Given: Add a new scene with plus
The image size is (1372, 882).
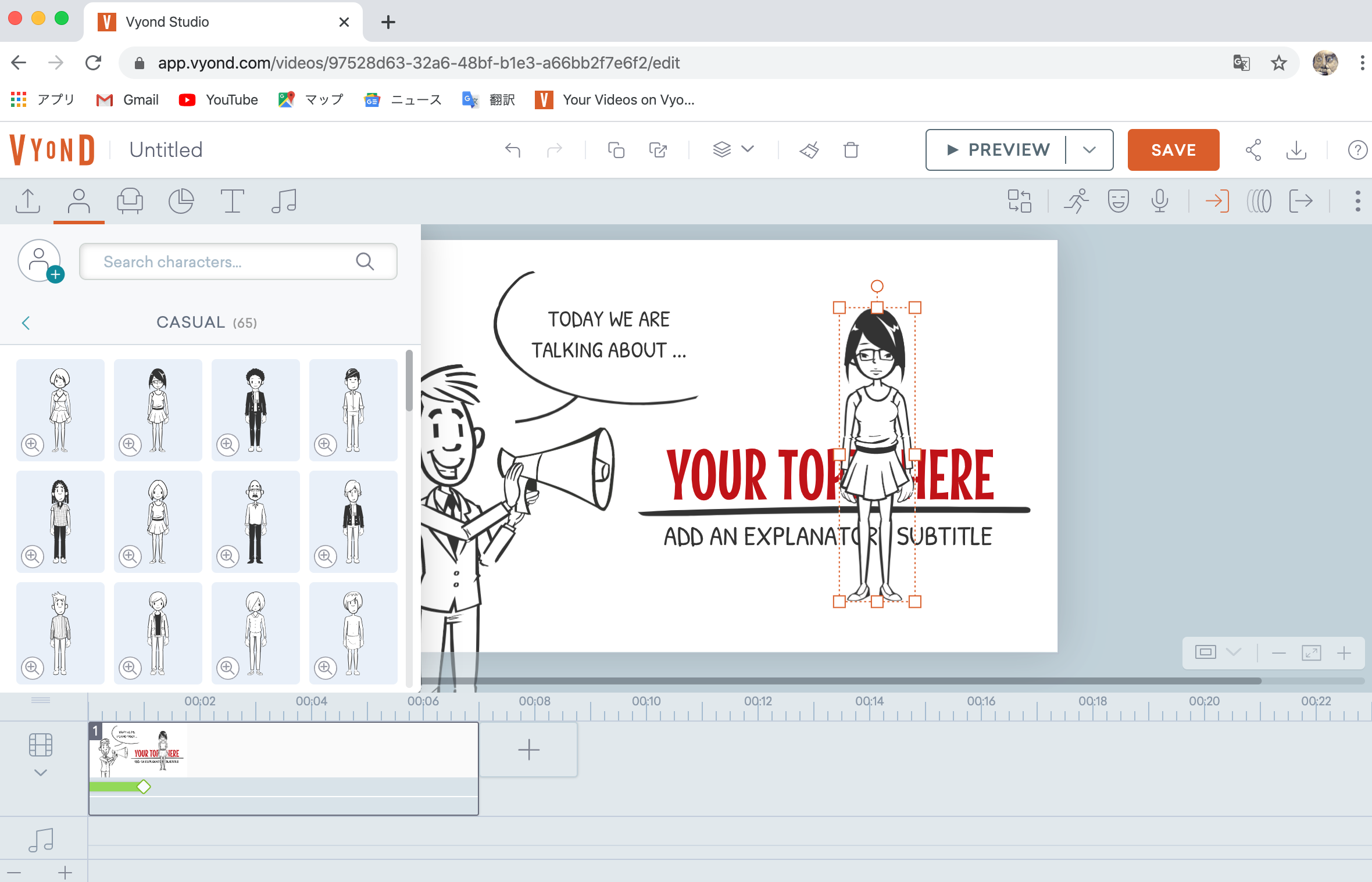Looking at the screenshot, I should click(x=528, y=750).
